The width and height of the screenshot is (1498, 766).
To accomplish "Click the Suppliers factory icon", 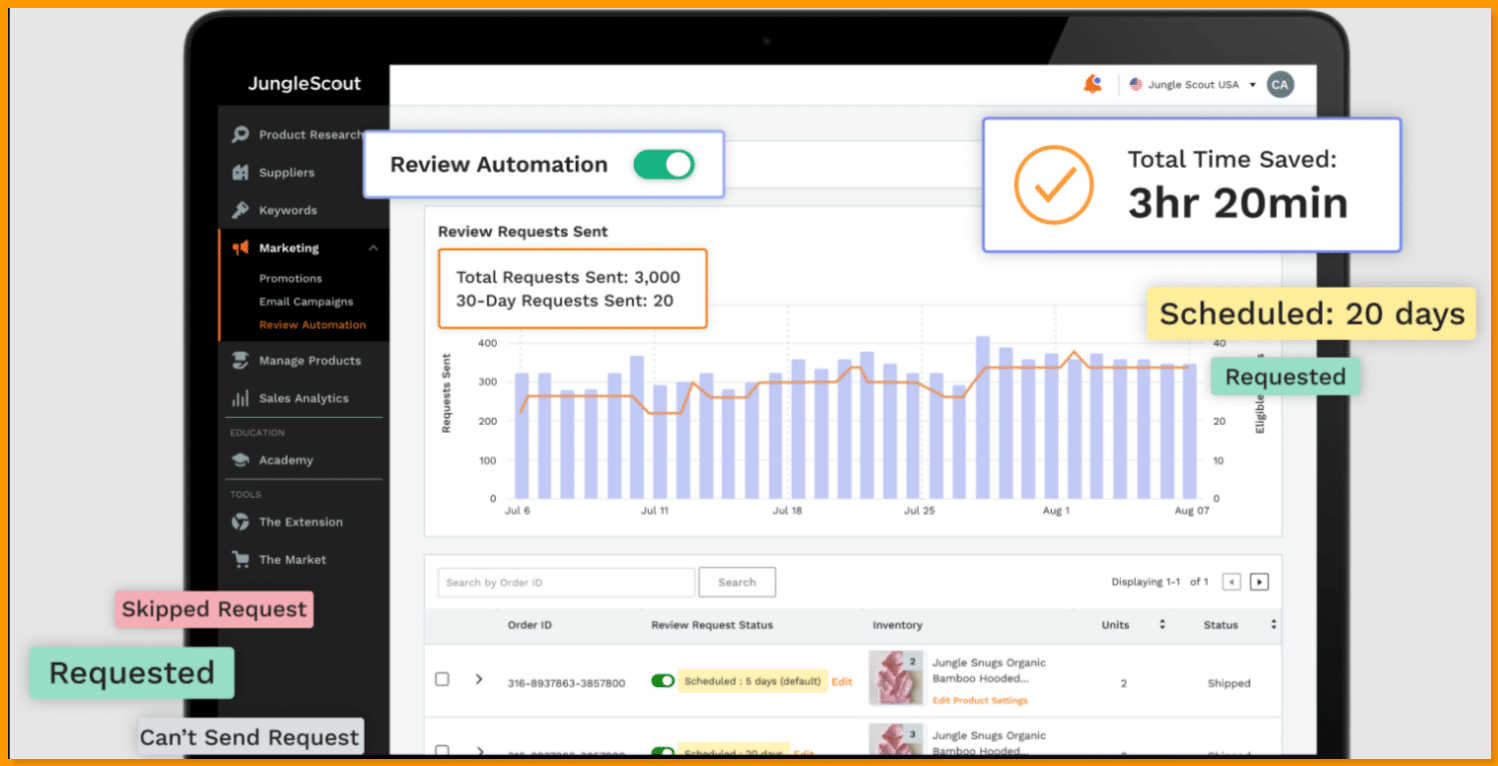I will pyautogui.click(x=240, y=172).
